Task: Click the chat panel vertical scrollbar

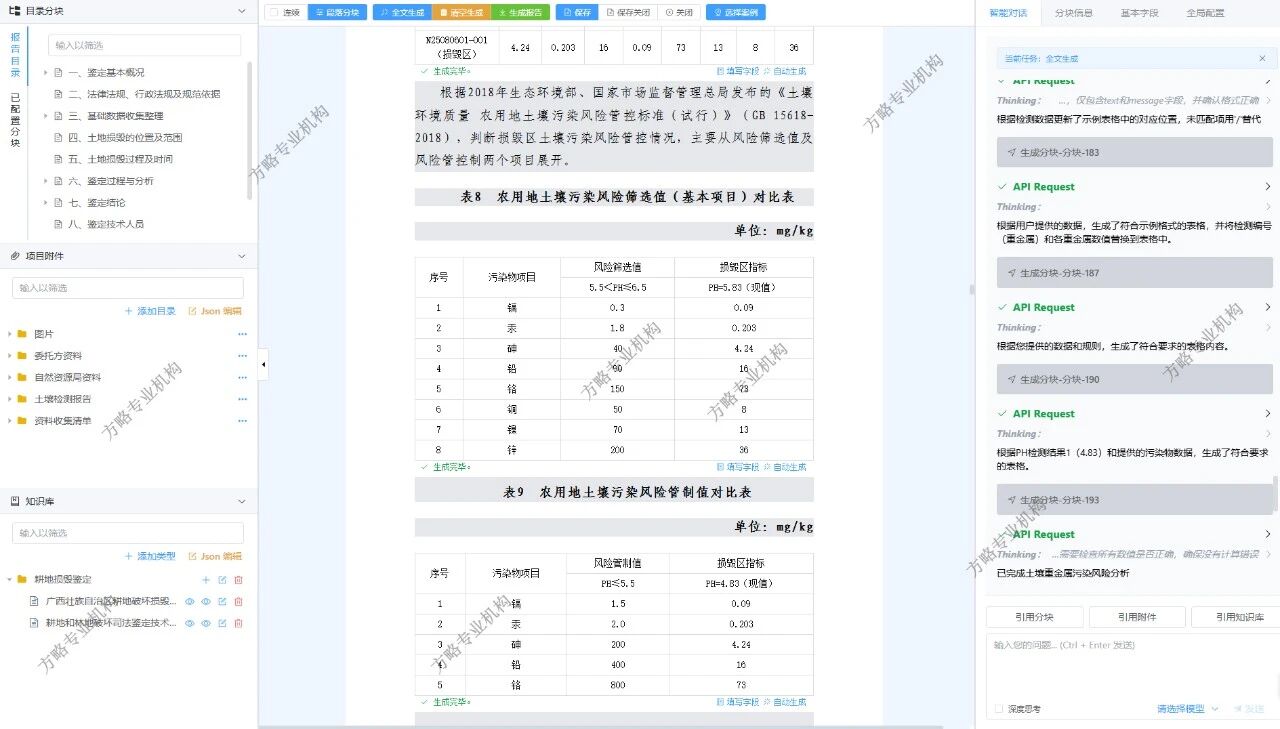Action: pyautogui.click(x=1275, y=490)
